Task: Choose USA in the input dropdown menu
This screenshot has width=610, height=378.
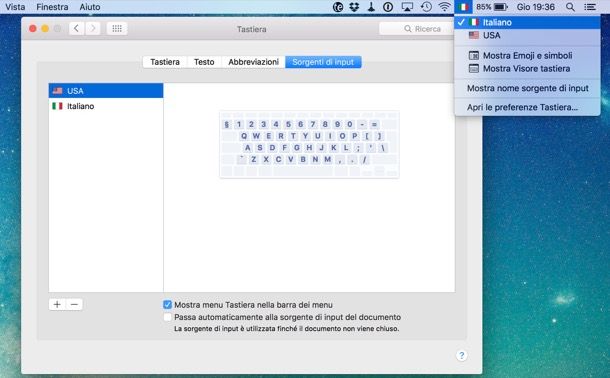Action: click(527, 35)
